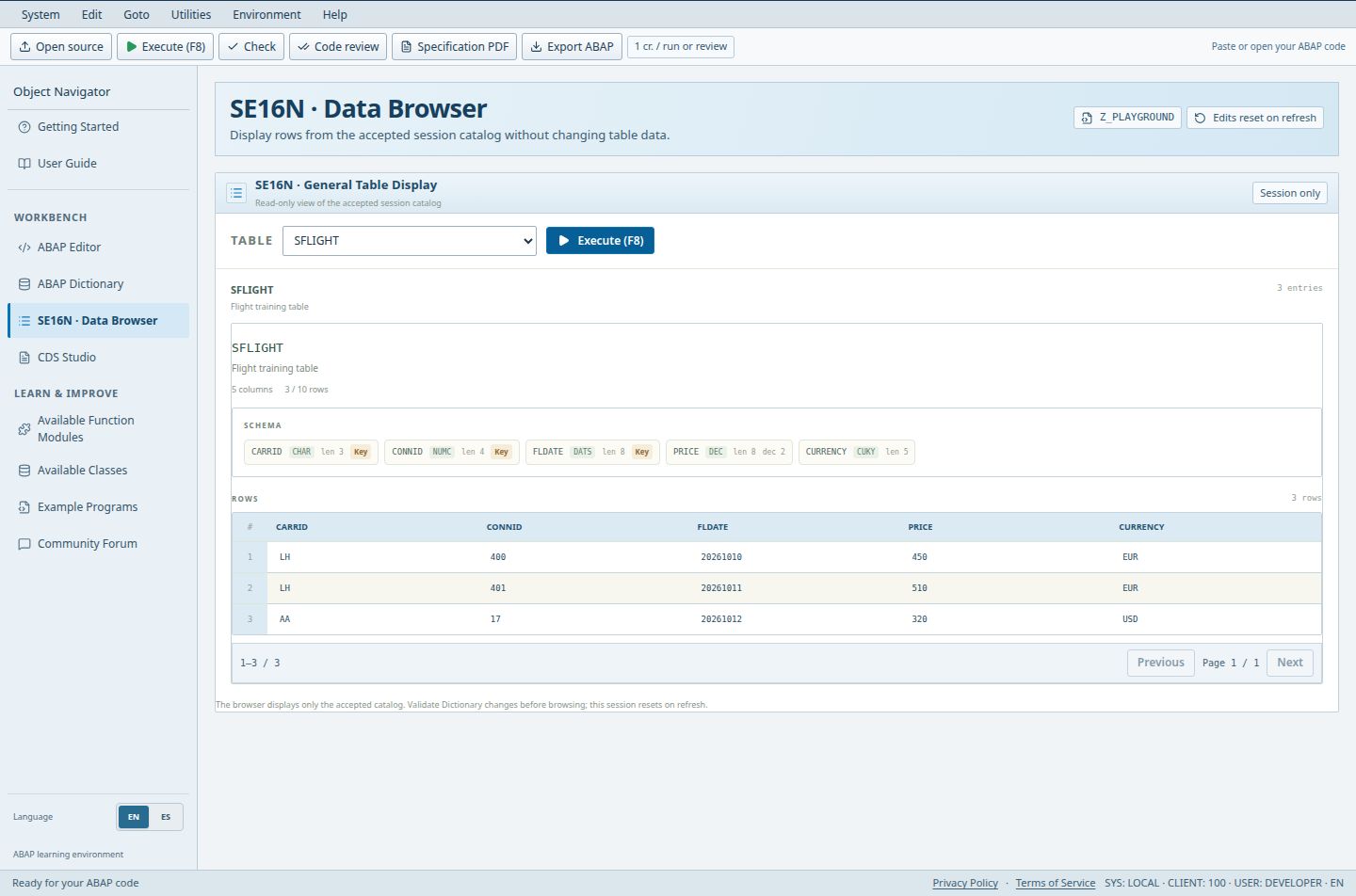1356x896 pixels.
Task: Click the Example Programs file icon
Action: [24, 507]
